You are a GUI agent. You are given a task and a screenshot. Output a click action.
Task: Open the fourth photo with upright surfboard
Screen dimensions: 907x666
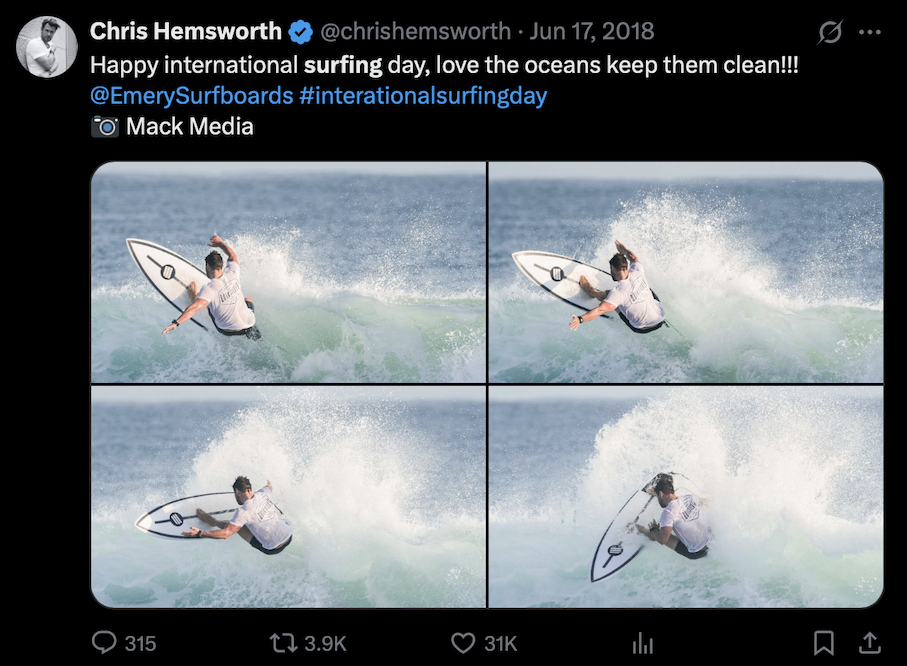(686, 497)
